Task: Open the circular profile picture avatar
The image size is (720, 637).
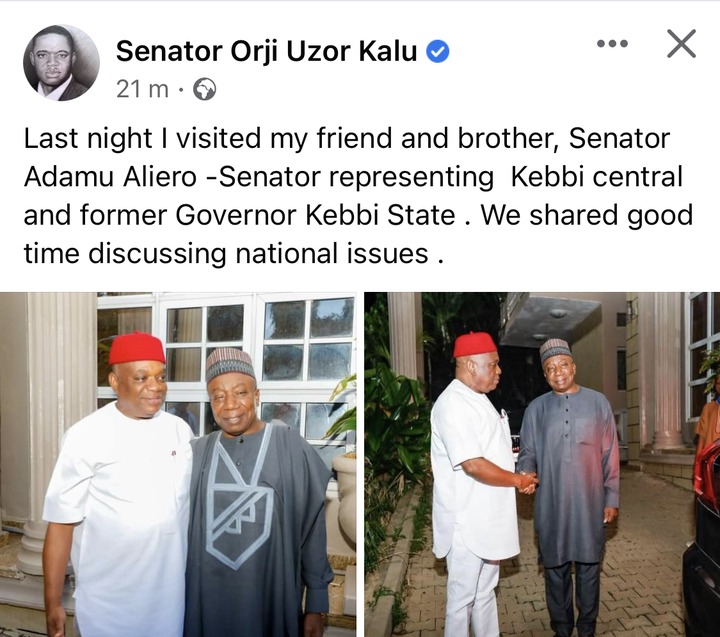Action: (61, 63)
